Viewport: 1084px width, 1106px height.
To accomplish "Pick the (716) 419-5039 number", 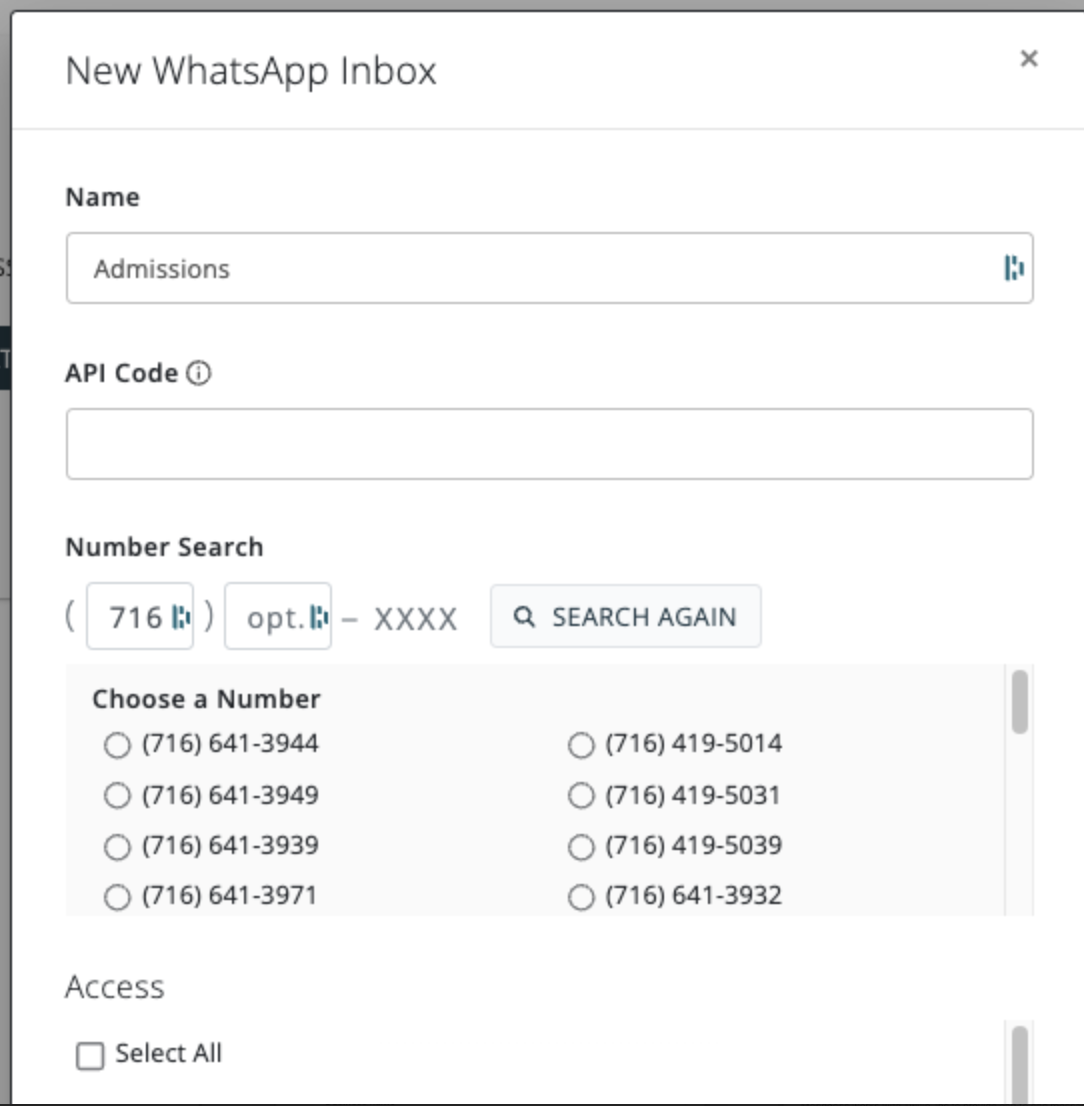I will point(581,847).
